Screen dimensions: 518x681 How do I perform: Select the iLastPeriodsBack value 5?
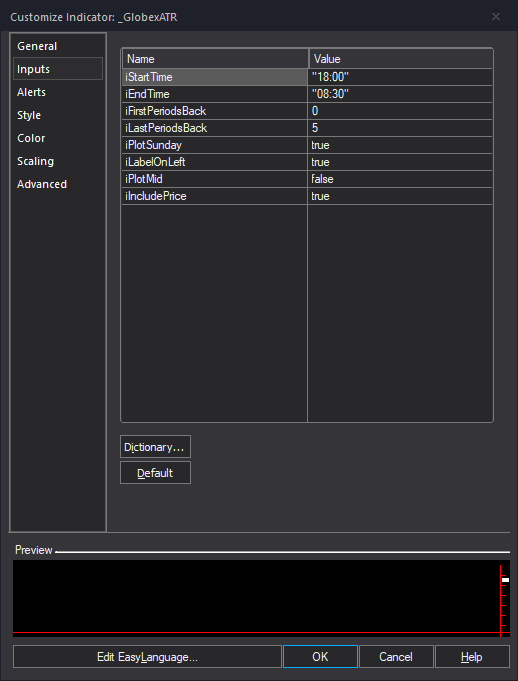tap(400, 128)
